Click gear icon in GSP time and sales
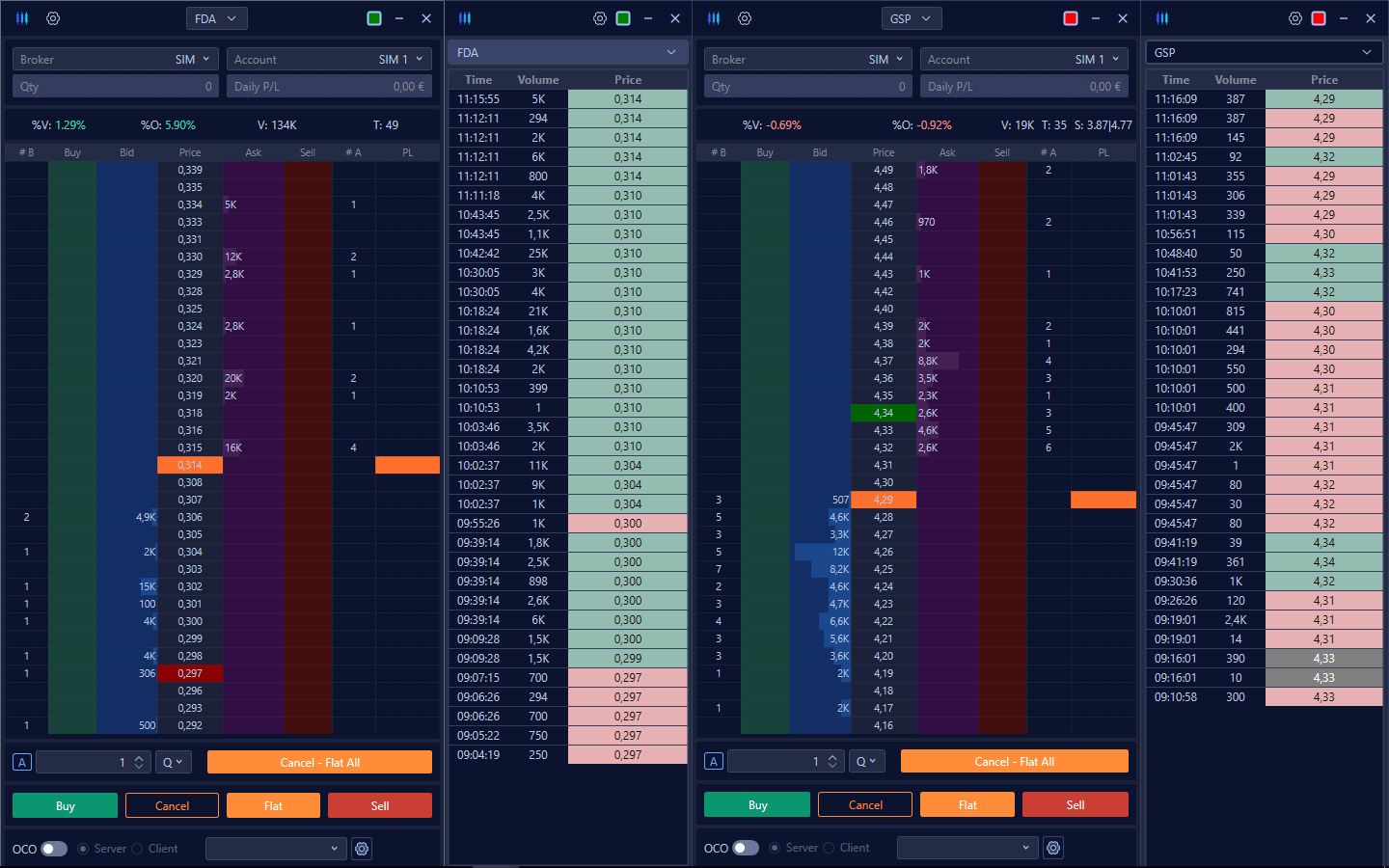 pos(1295,18)
